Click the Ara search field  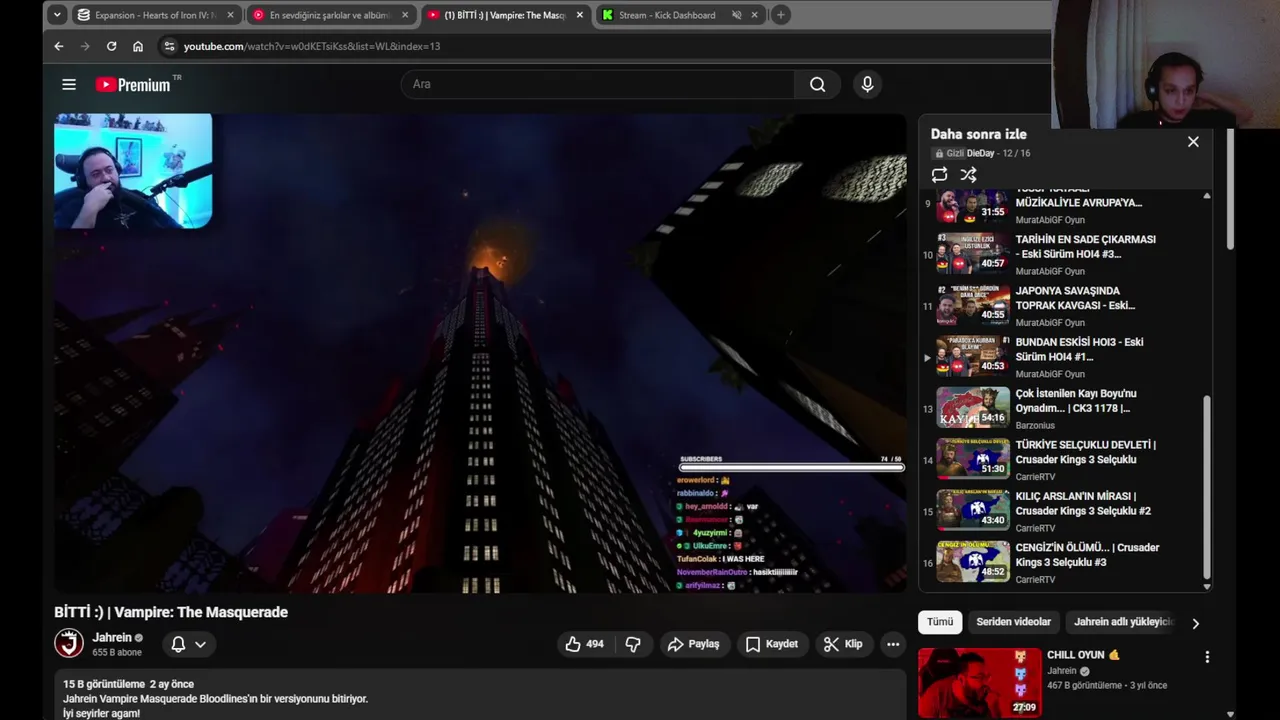[598, 84]
